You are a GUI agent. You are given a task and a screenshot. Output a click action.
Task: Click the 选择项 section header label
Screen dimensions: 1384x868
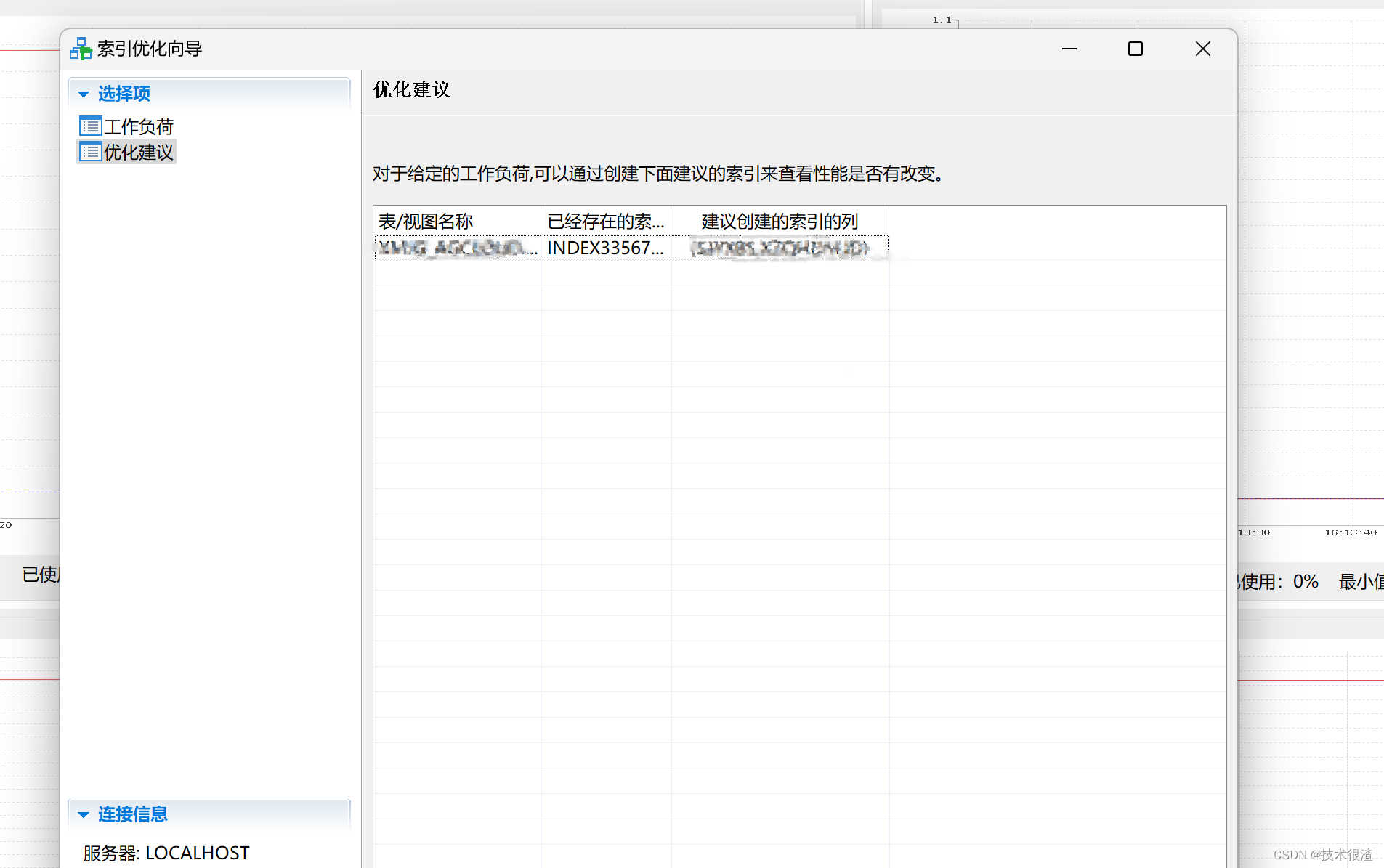tap(124, 94)
